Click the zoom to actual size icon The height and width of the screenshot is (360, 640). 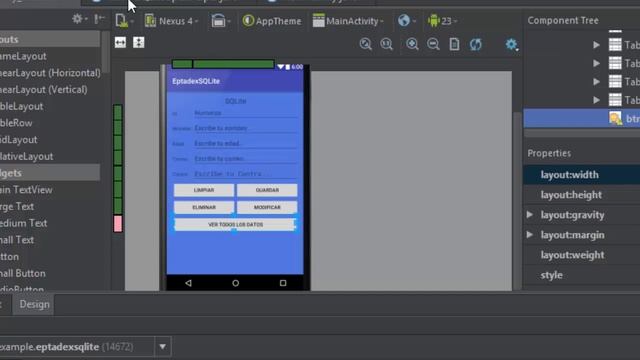click(x=387, y=44)
